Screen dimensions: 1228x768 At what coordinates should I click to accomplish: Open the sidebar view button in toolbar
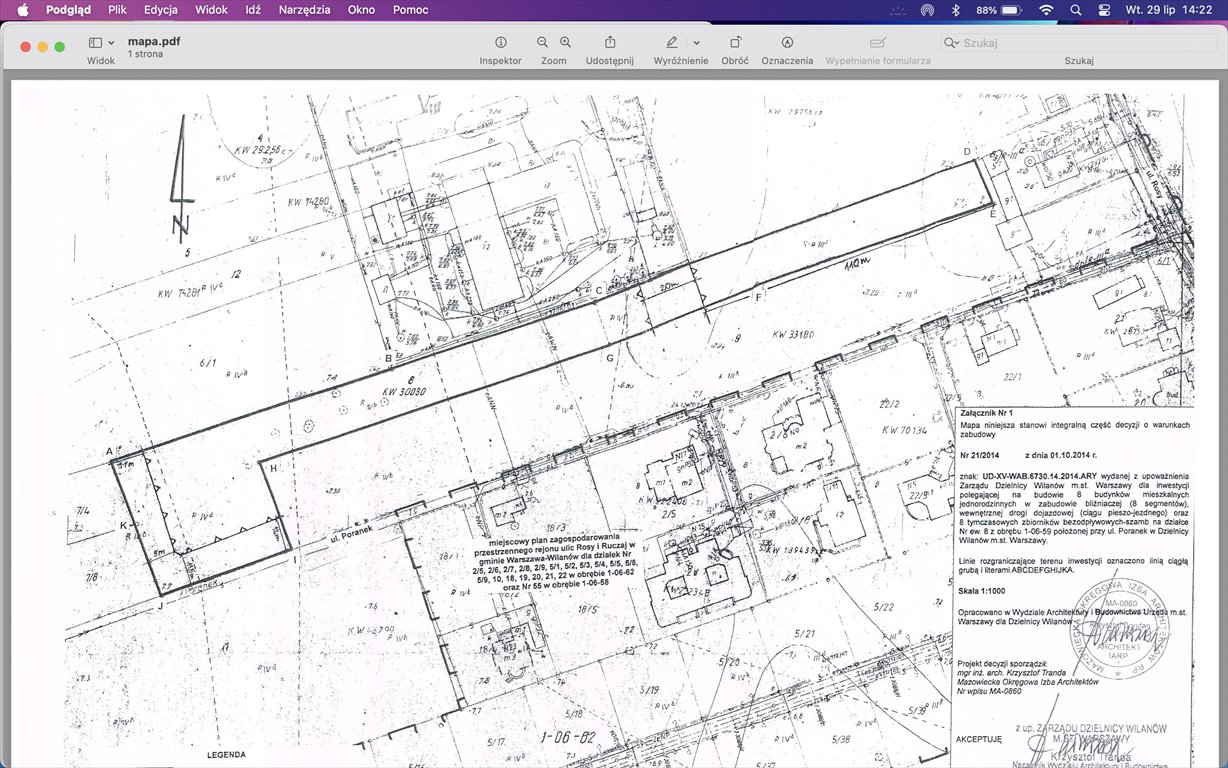tap(96, 43)
